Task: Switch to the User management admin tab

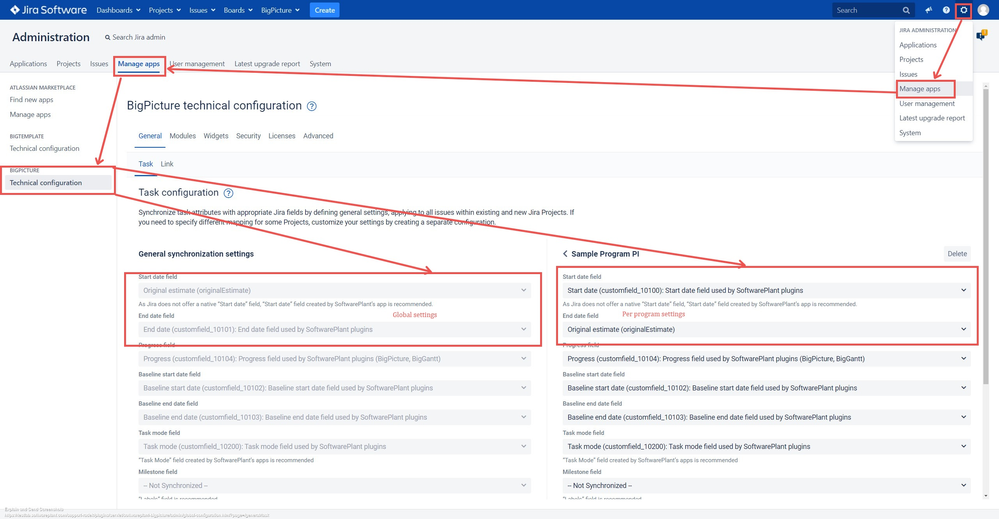Action: click(x=197, y=64)
